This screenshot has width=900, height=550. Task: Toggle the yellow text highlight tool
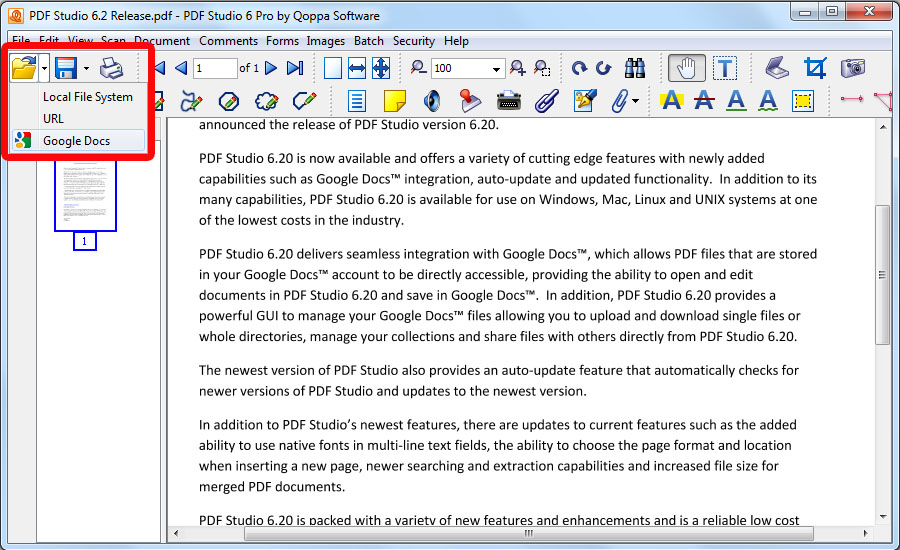(x=671, y=101)
